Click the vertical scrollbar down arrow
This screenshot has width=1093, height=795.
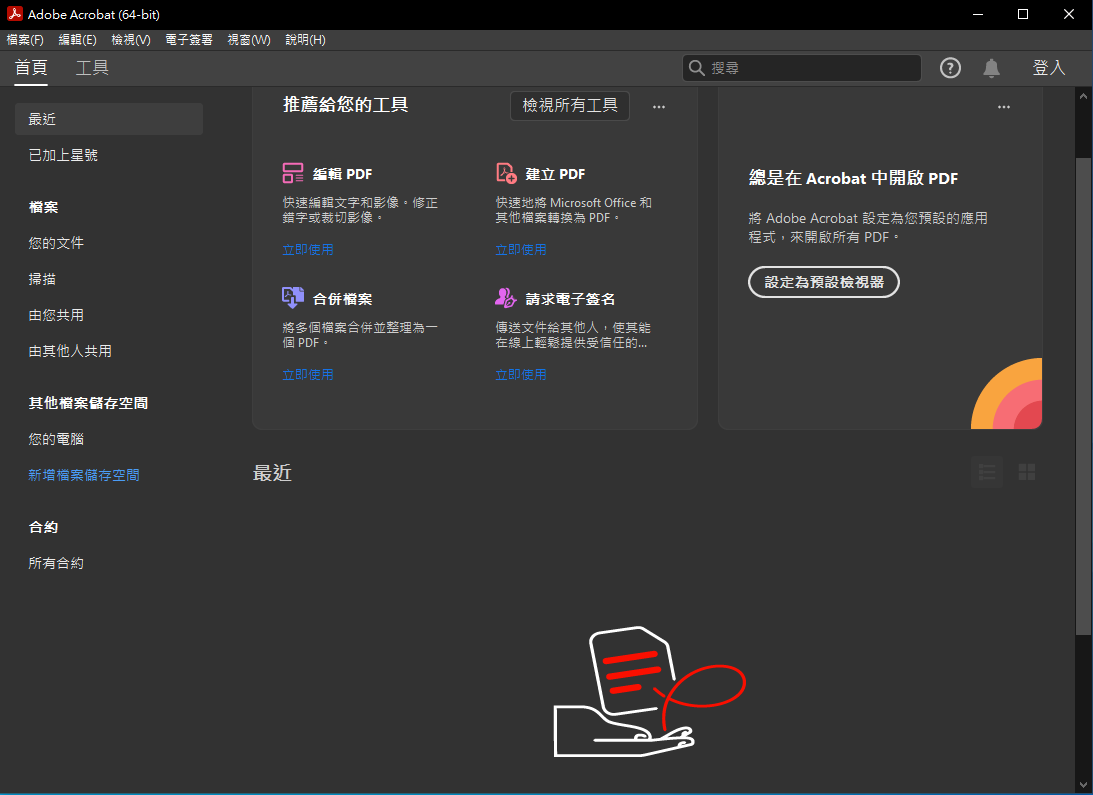[x=1083, y=784]
